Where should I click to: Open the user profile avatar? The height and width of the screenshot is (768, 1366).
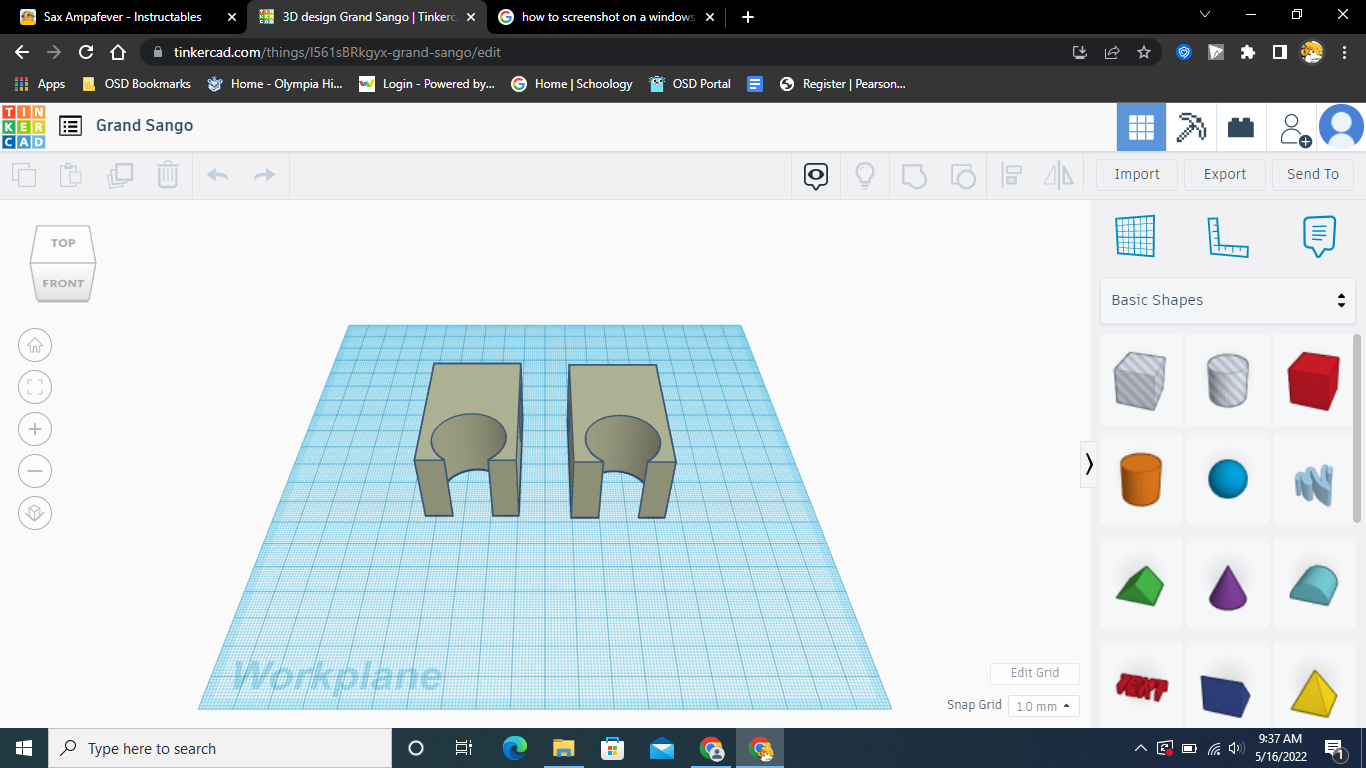click(x=1341, y=127)
